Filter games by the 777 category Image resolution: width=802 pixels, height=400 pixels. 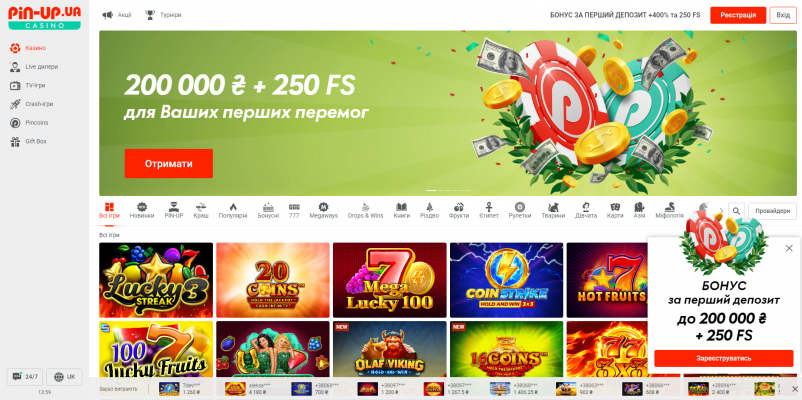point(294,211)
